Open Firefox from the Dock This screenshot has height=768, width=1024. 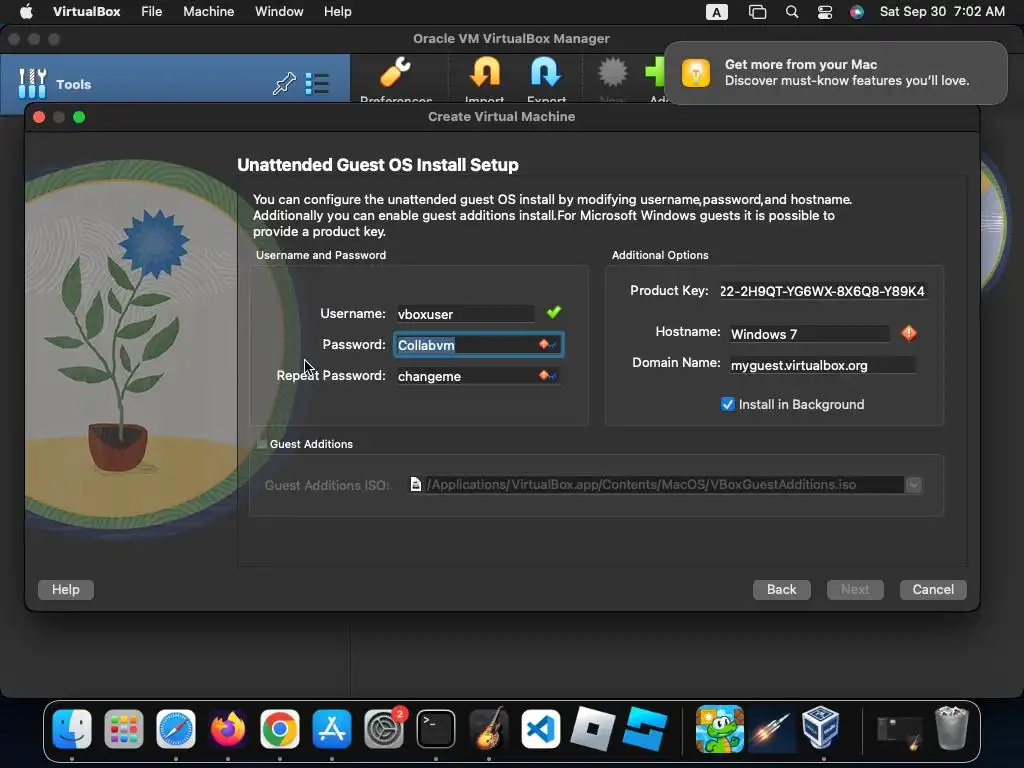point(227,728)
